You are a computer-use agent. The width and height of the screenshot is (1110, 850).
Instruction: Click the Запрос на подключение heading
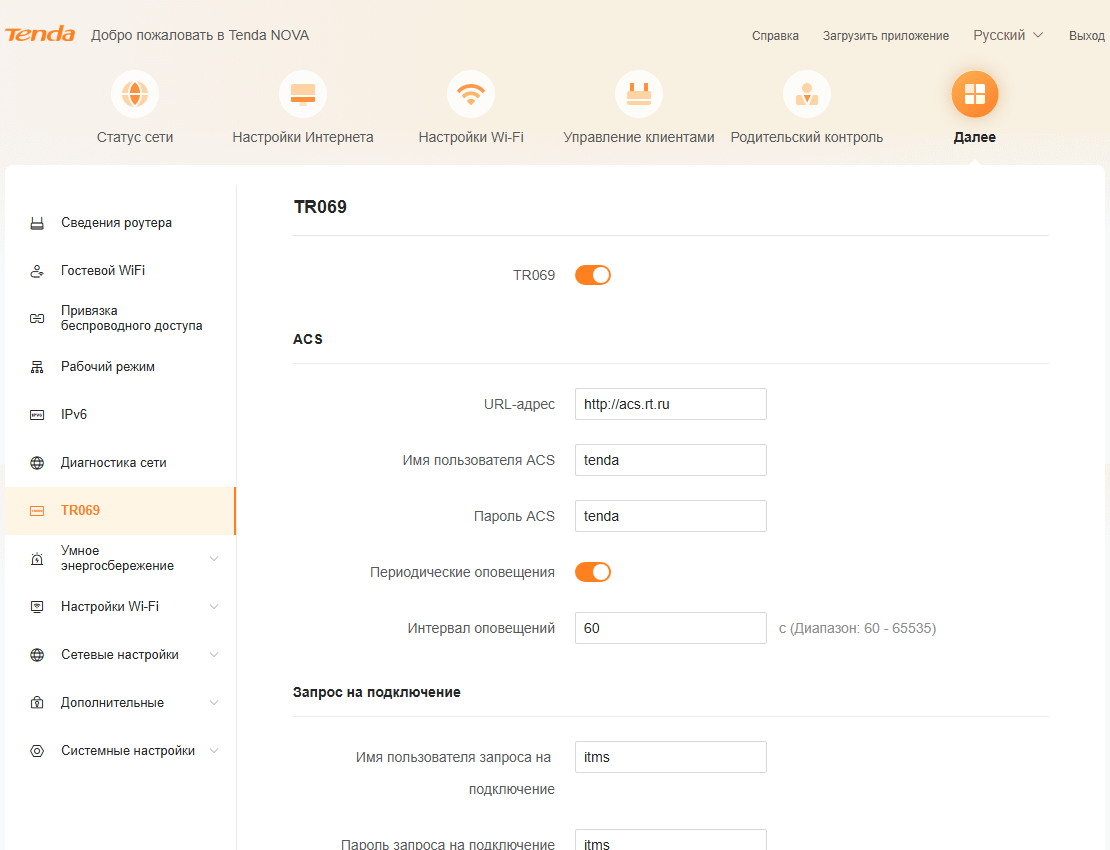point(377,692)
